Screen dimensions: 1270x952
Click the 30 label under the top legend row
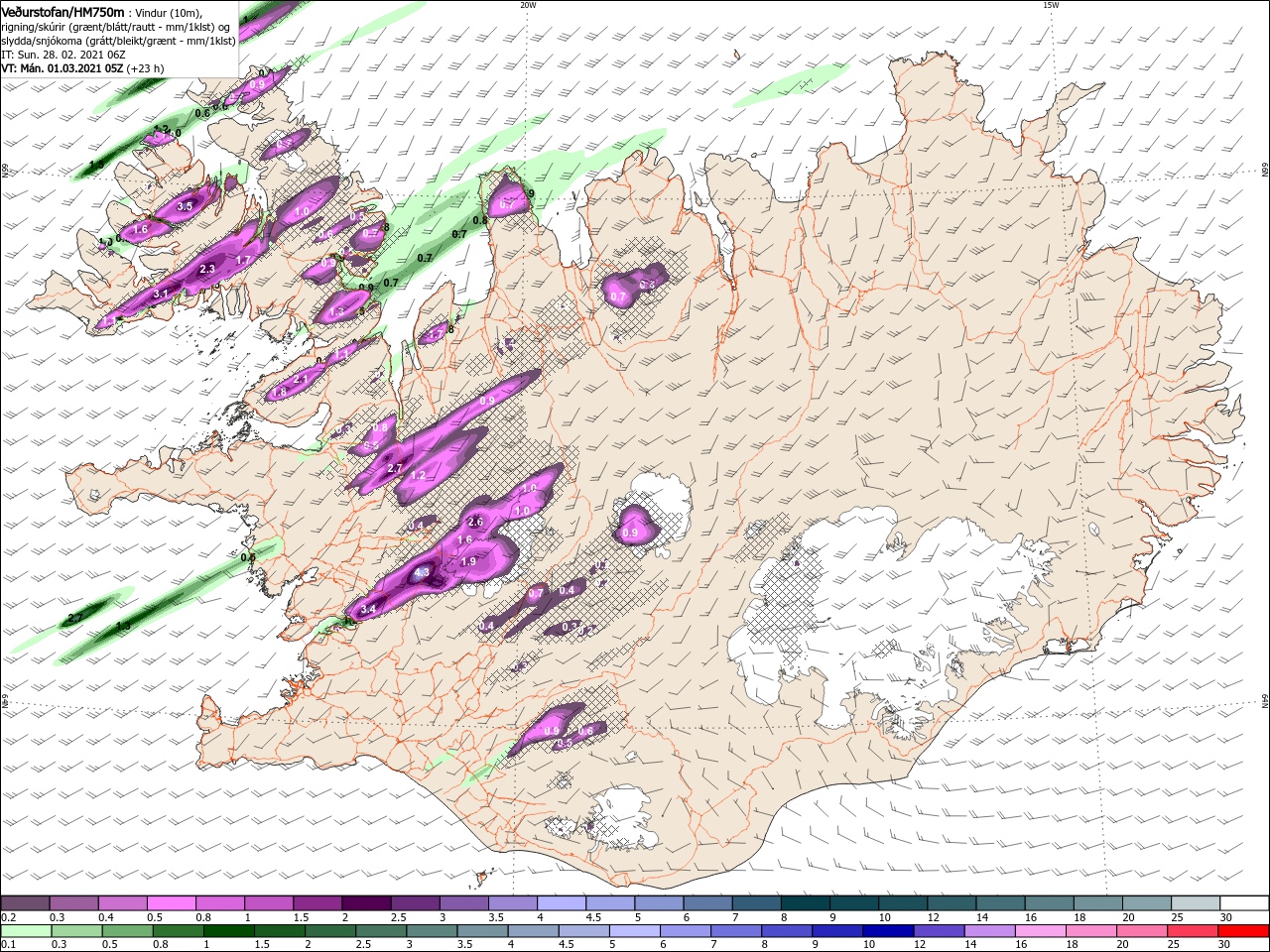[1226, 917]
